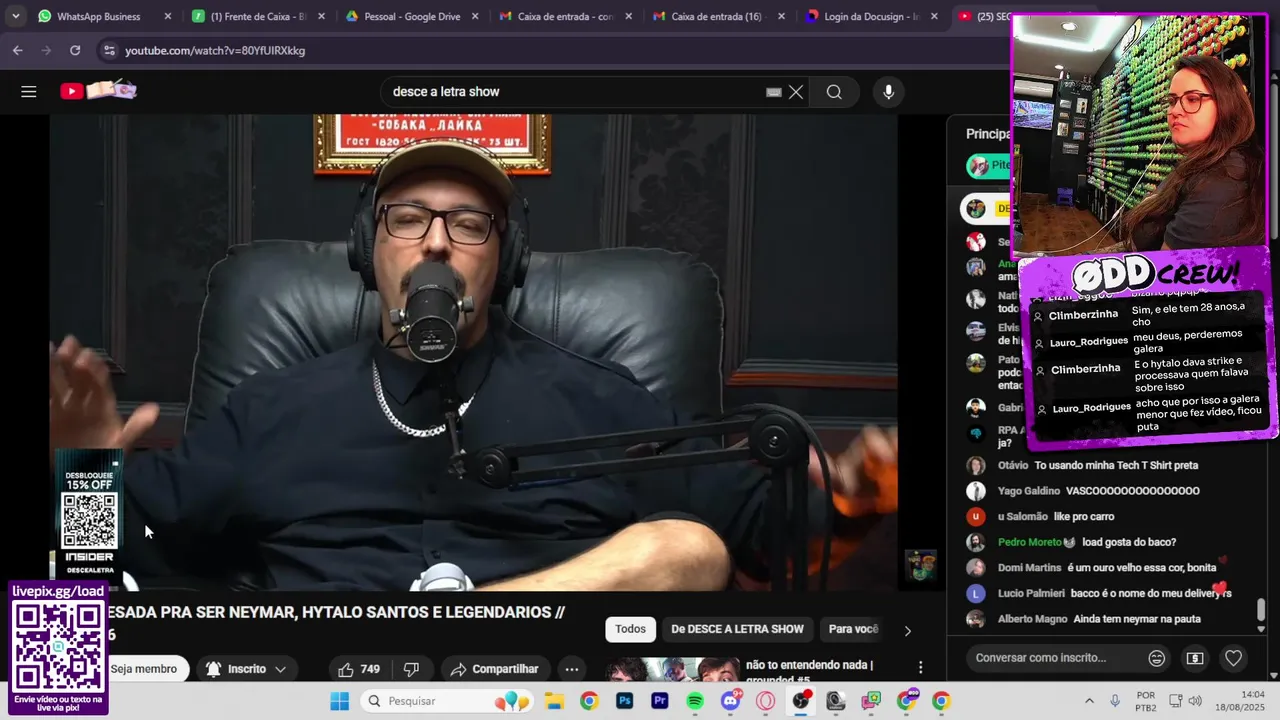
Task: Close the Google Drive tab
Action: click(x=475, y=16)
